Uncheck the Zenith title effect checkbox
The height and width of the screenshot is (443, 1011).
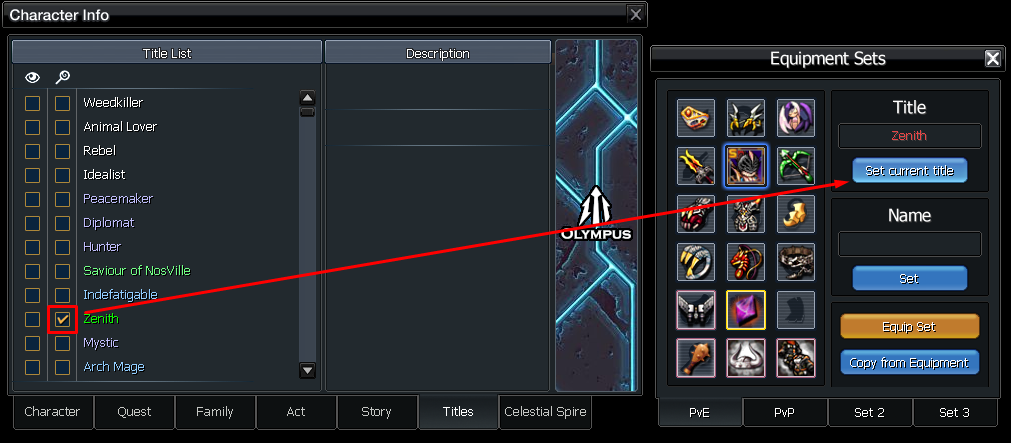pyautogui.click(x=63, y=319)
